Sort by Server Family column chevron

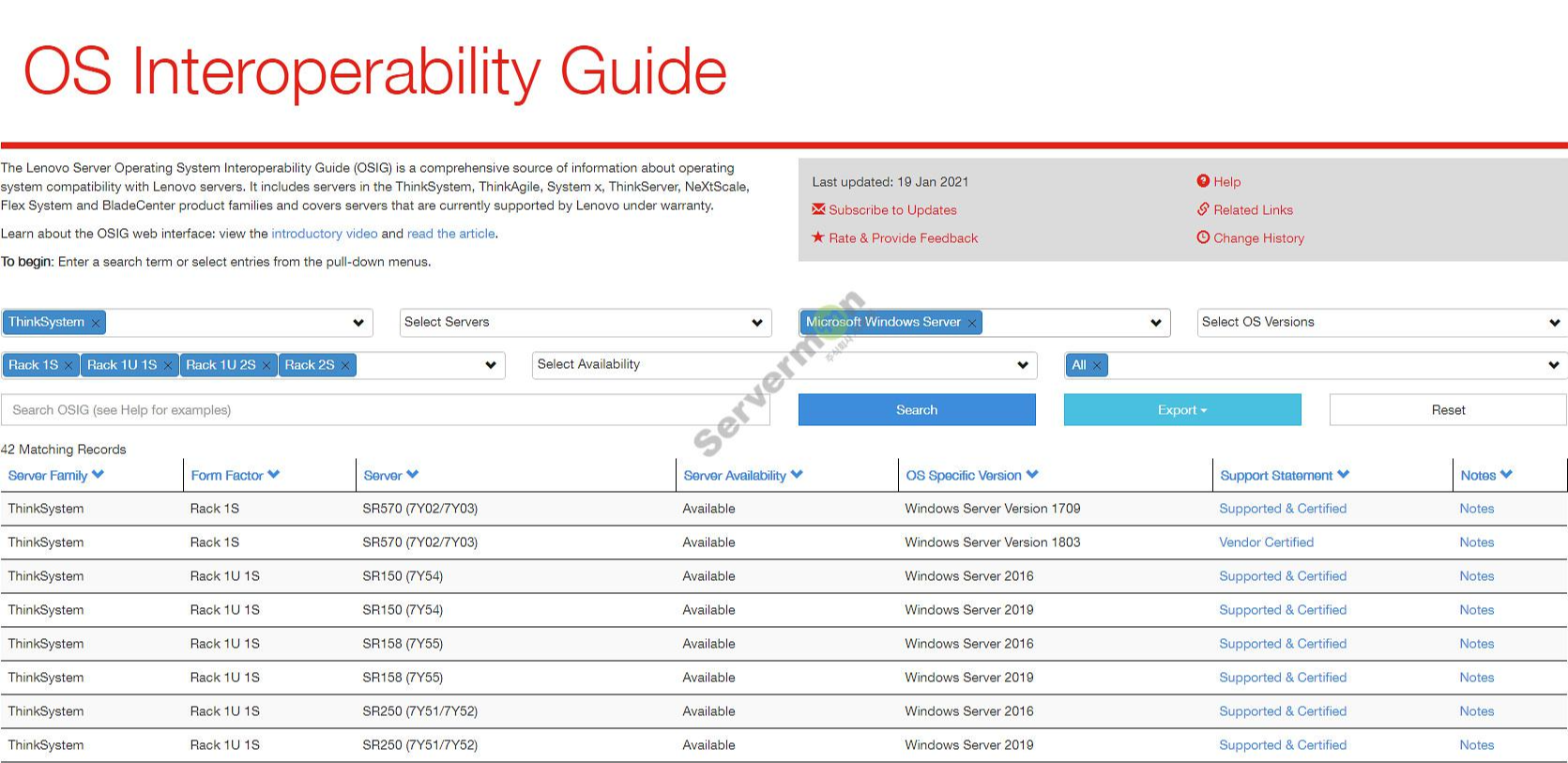tap(99, 475)
